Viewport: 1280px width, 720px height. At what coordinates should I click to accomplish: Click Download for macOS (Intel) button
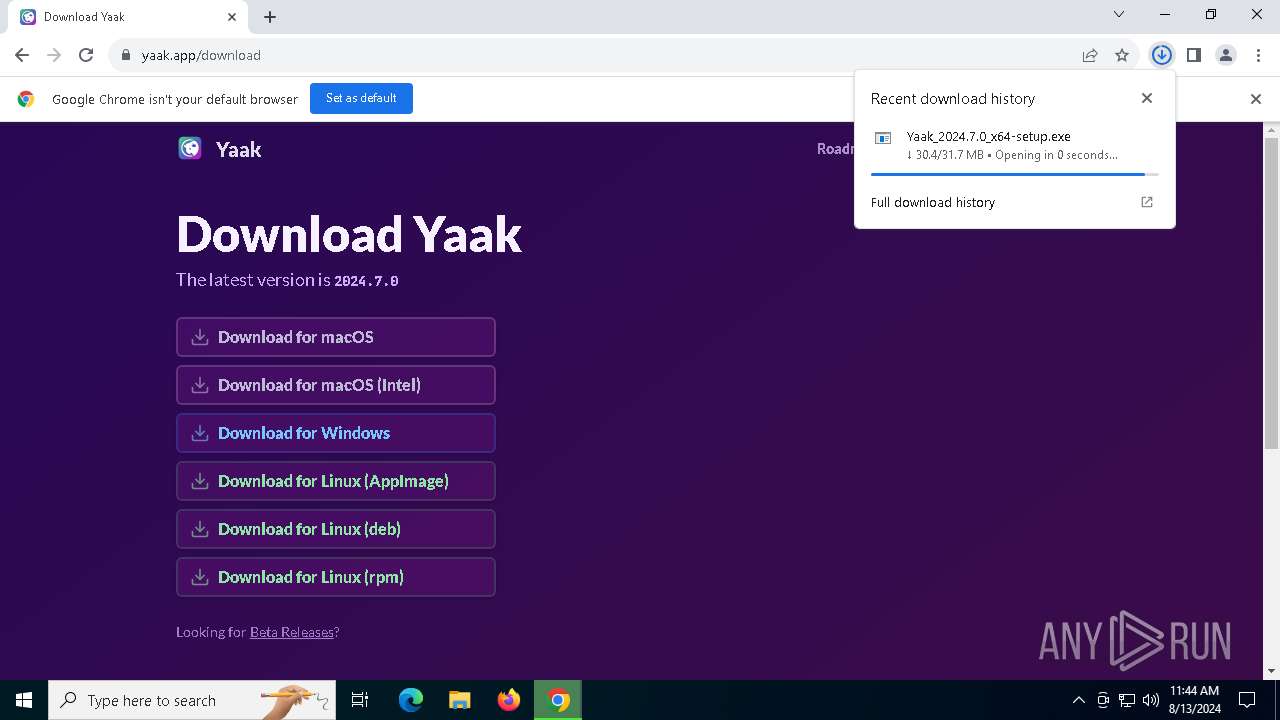click(336, 385)
